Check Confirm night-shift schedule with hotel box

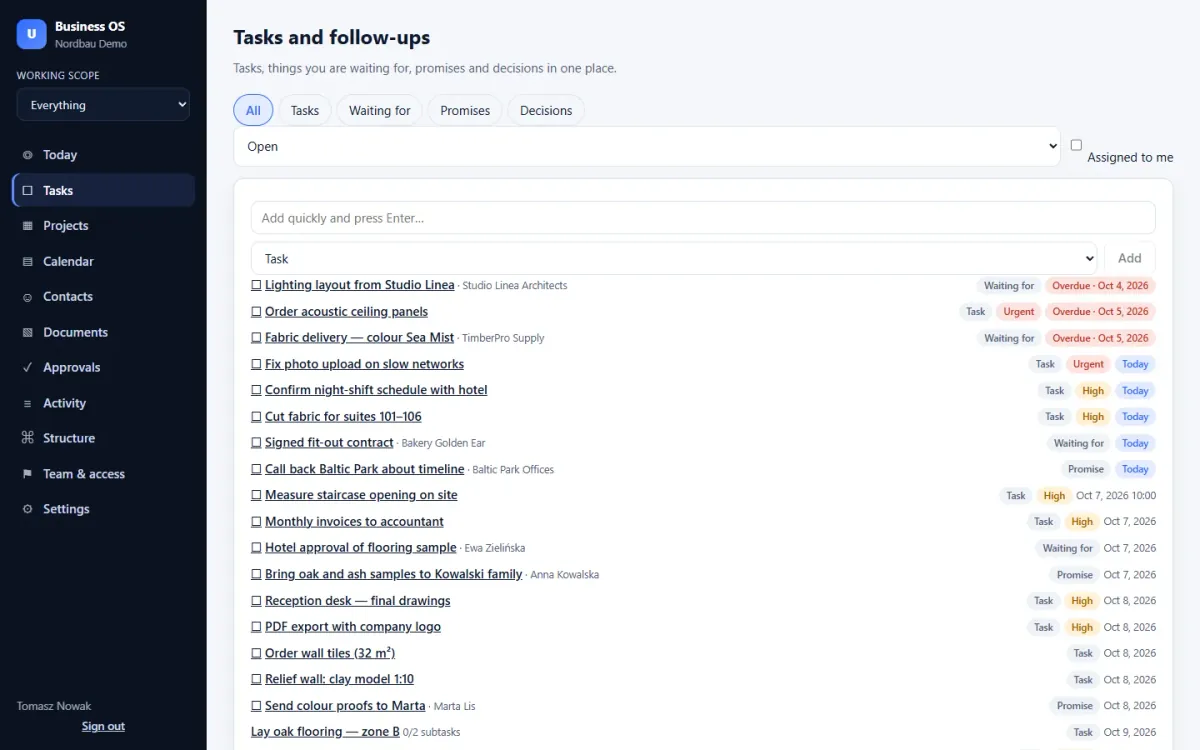pos(256,390)
